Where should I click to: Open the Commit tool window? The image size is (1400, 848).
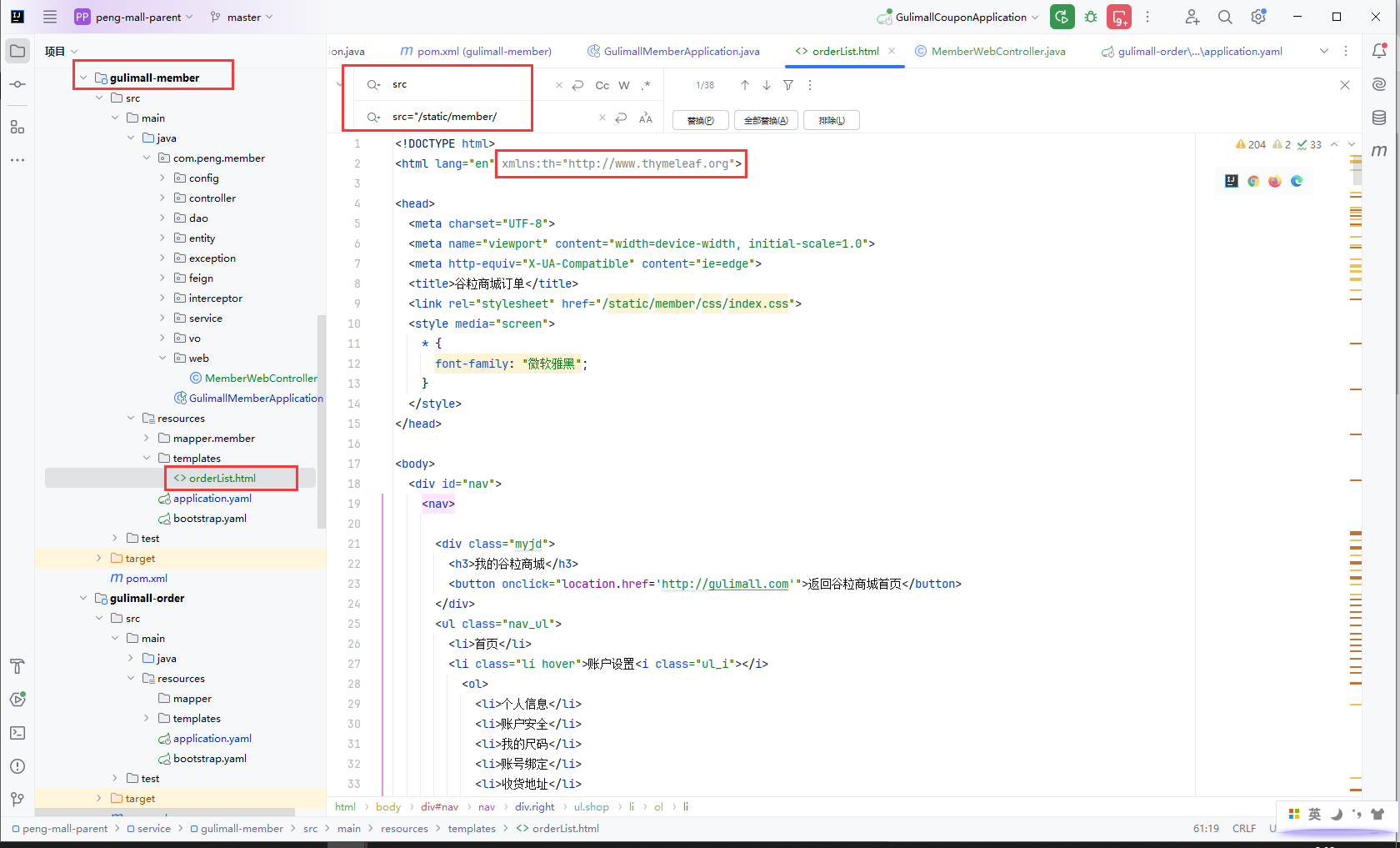17,84
